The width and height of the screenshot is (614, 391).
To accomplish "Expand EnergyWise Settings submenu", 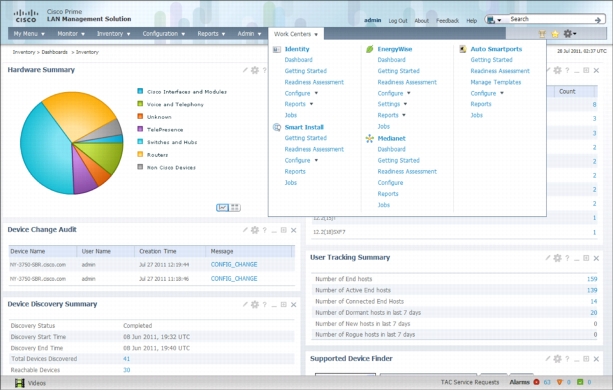I will [405, 104].
